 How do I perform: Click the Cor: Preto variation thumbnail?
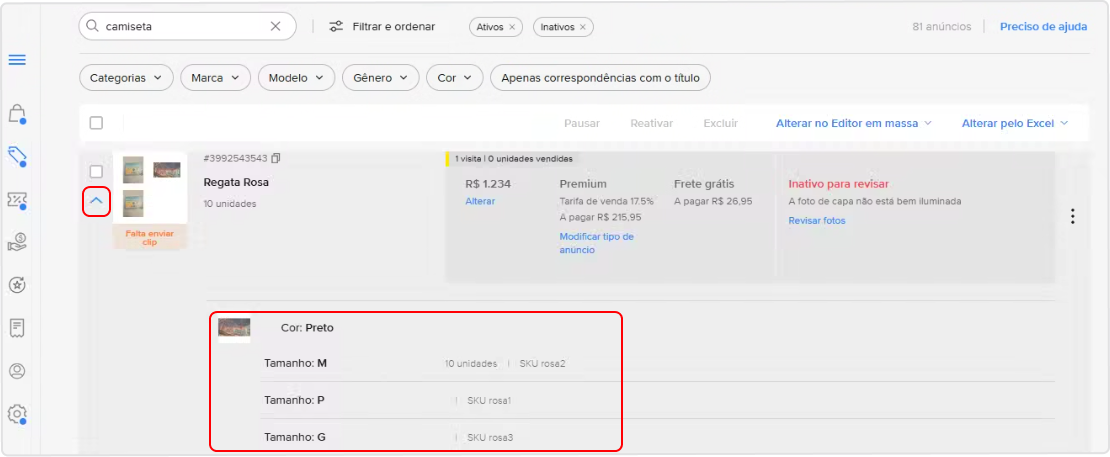[x=234, y=330]
